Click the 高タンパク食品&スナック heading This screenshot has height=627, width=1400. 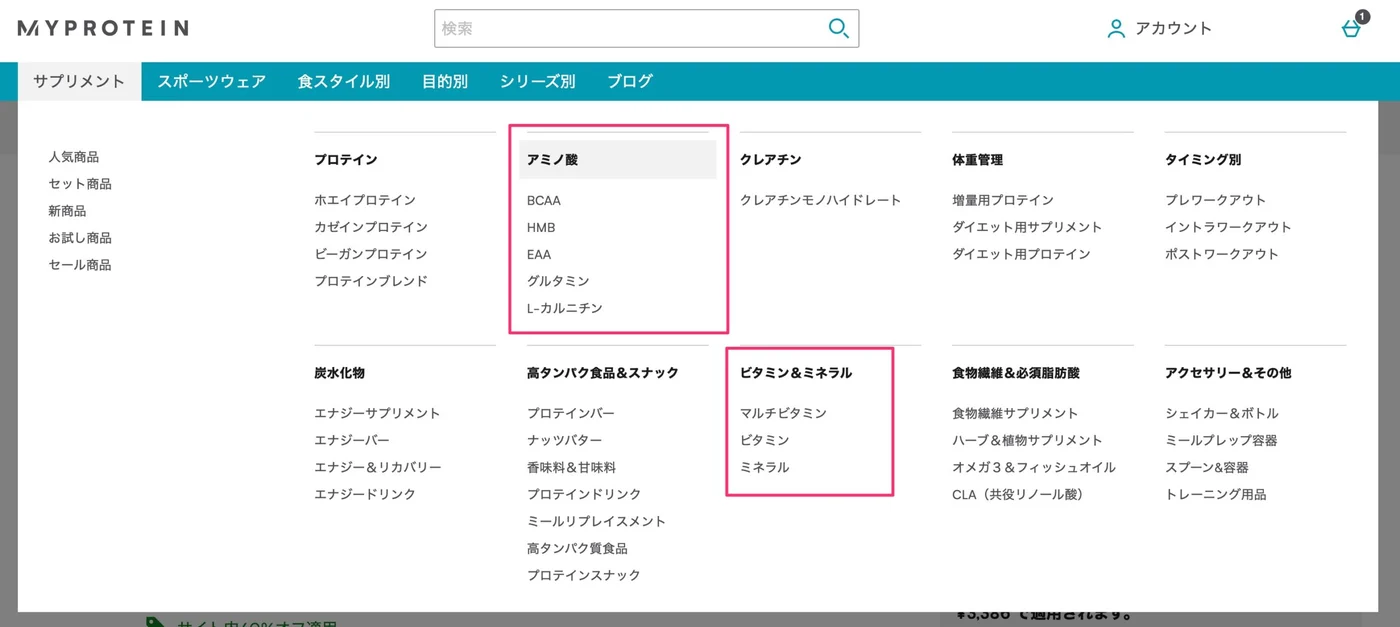tap(603, 373)
